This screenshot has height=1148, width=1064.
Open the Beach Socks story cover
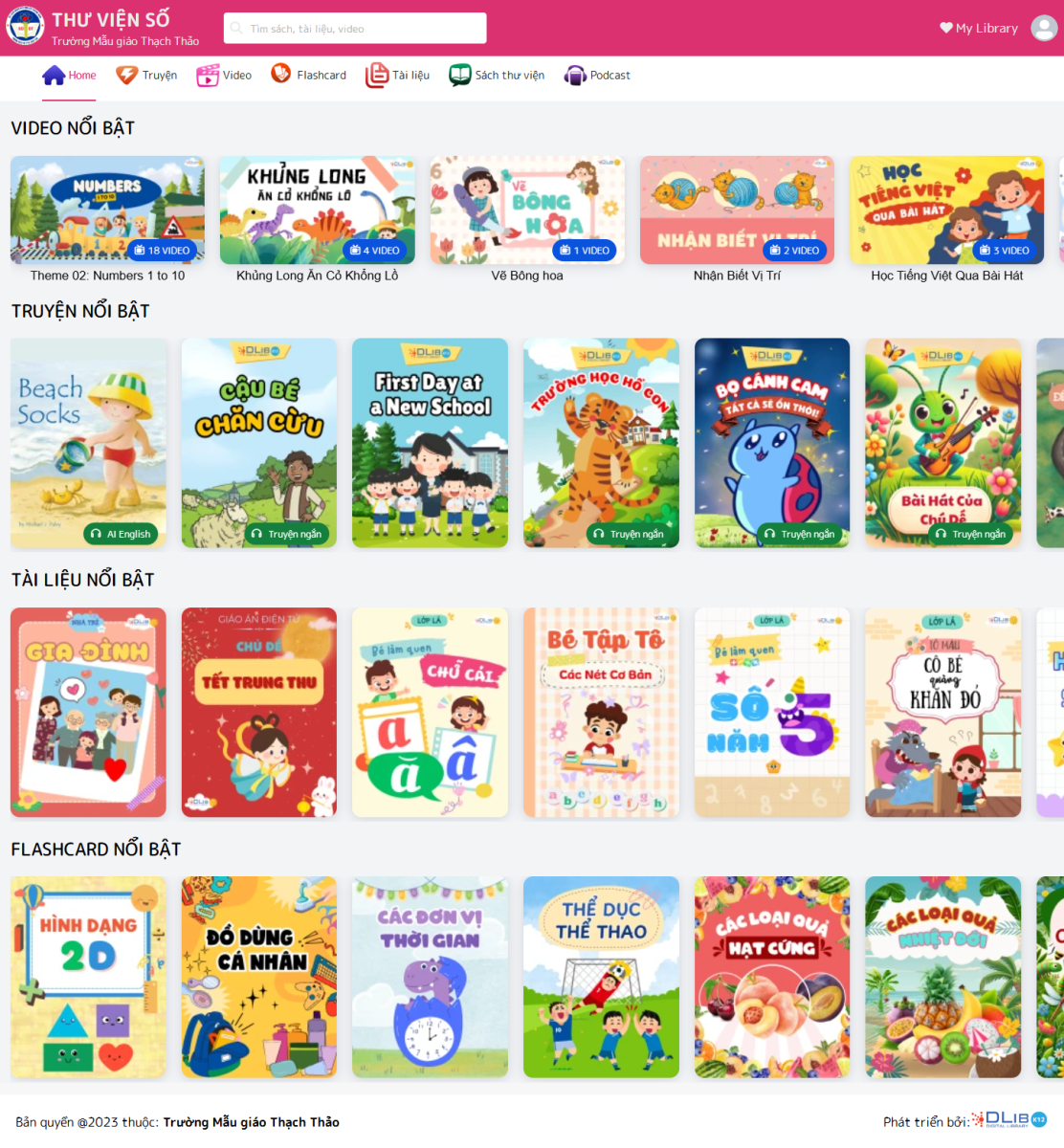[88, 443]
